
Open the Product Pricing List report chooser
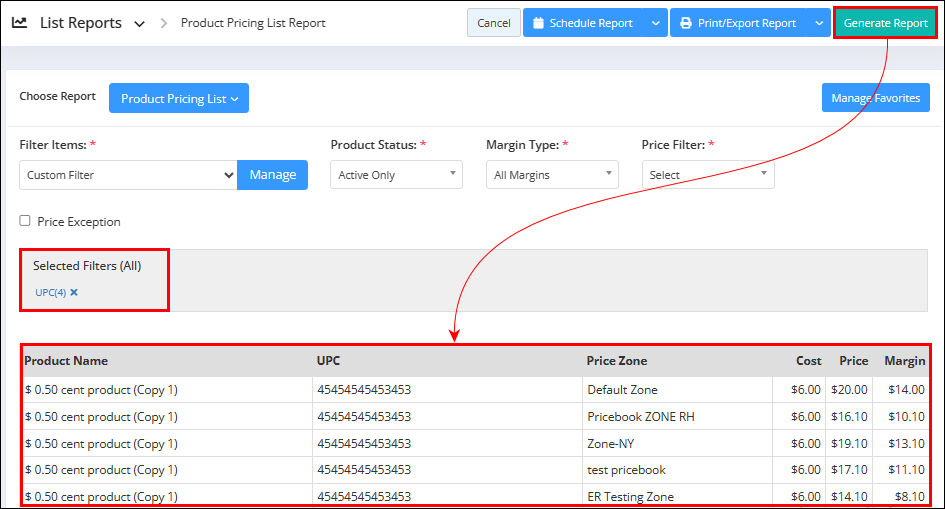click(x=179, y=98)
